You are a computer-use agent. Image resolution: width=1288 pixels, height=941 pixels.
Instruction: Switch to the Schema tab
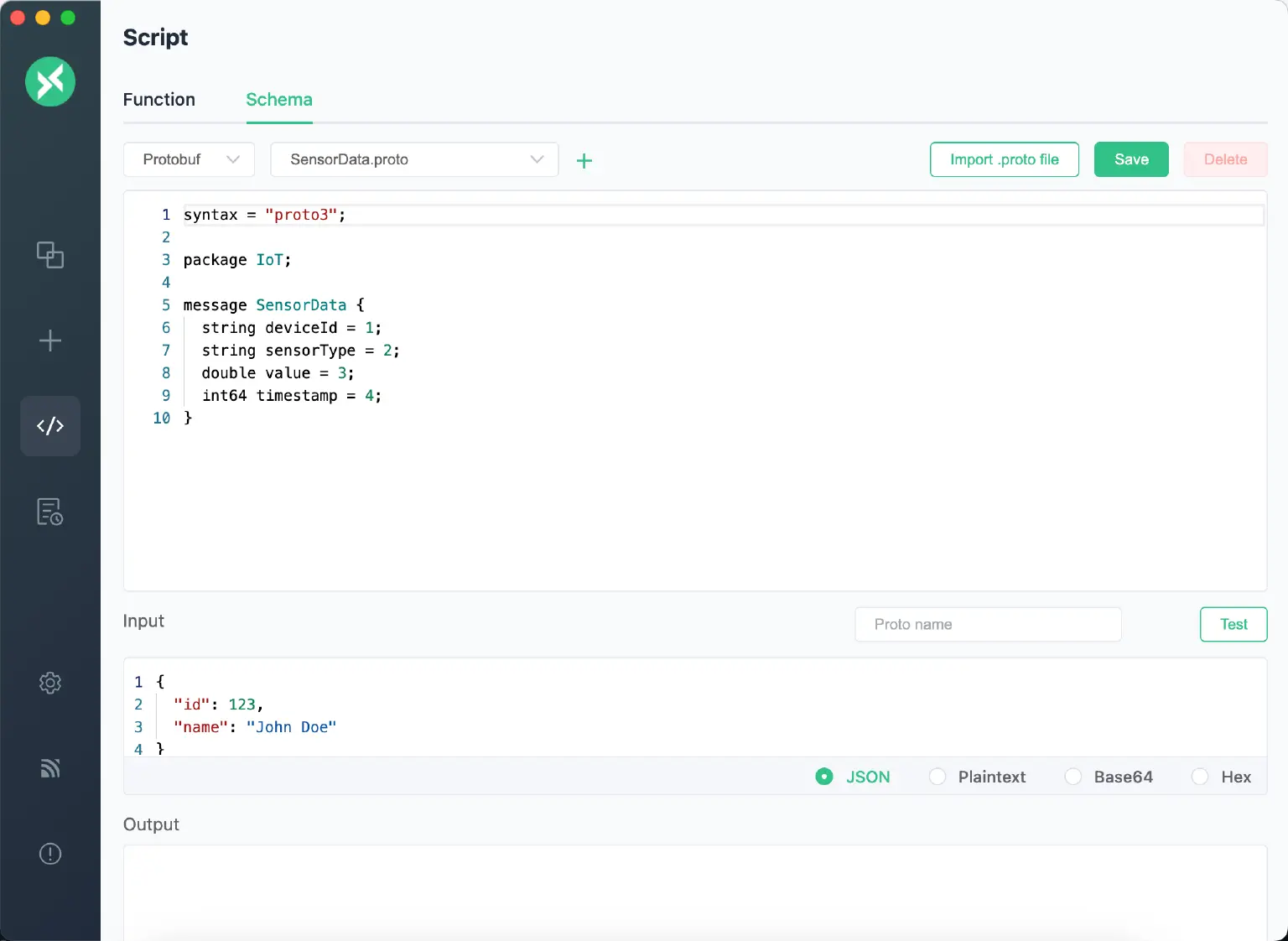pos(279,100)
